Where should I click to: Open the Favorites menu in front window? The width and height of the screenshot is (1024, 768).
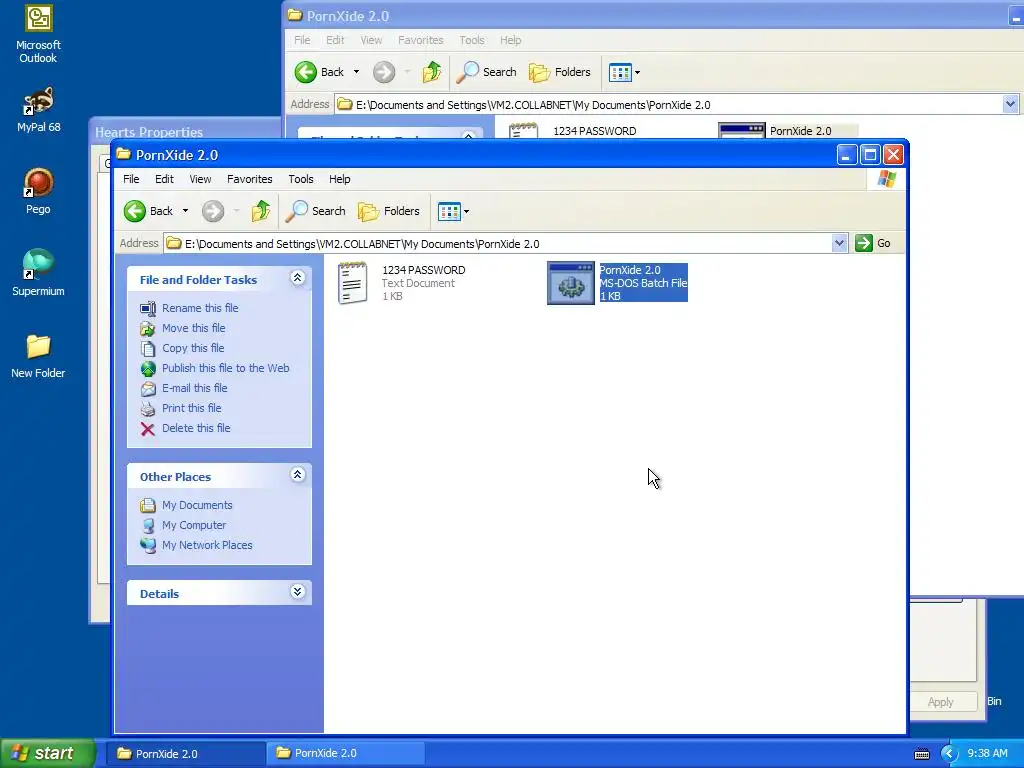coord(249,179)
